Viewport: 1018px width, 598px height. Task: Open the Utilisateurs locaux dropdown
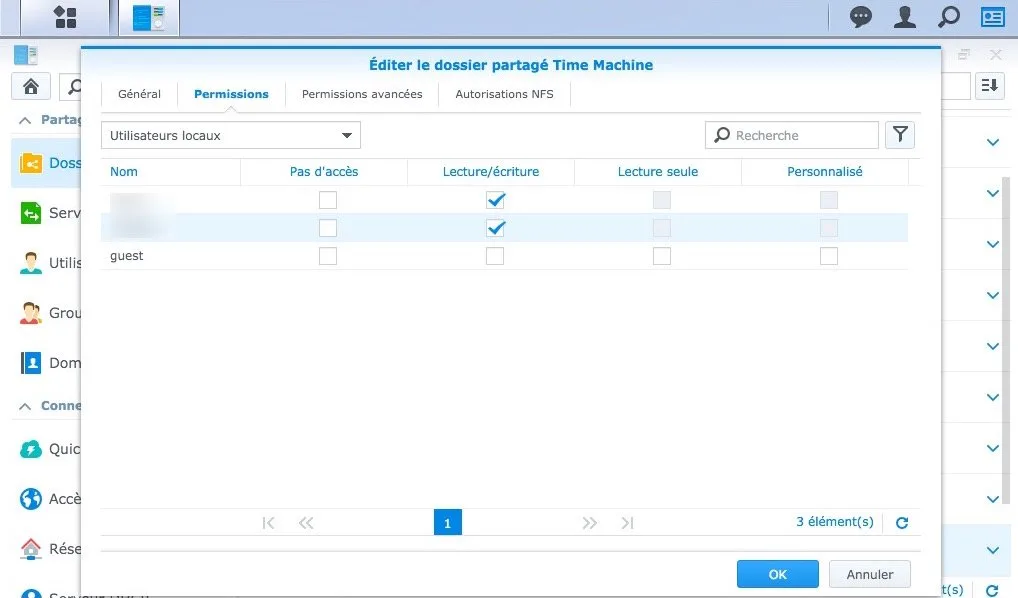[230, 135]
